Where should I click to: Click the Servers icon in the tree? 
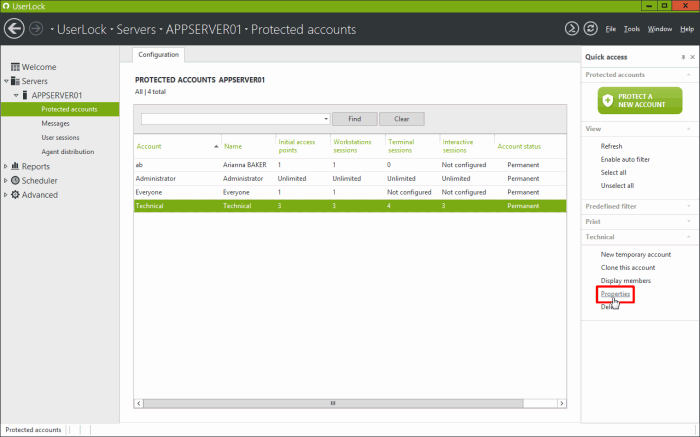tap(15, 81)
